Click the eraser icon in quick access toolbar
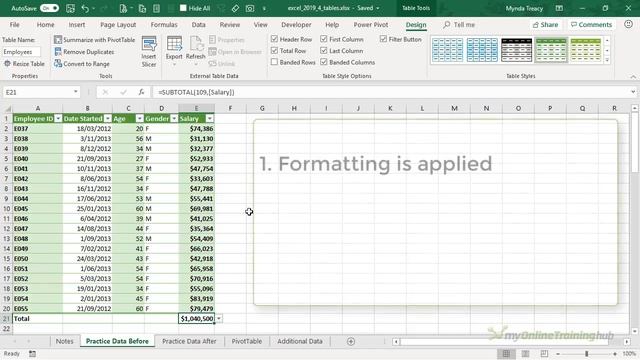640x360 pixels. coord(235,8)
